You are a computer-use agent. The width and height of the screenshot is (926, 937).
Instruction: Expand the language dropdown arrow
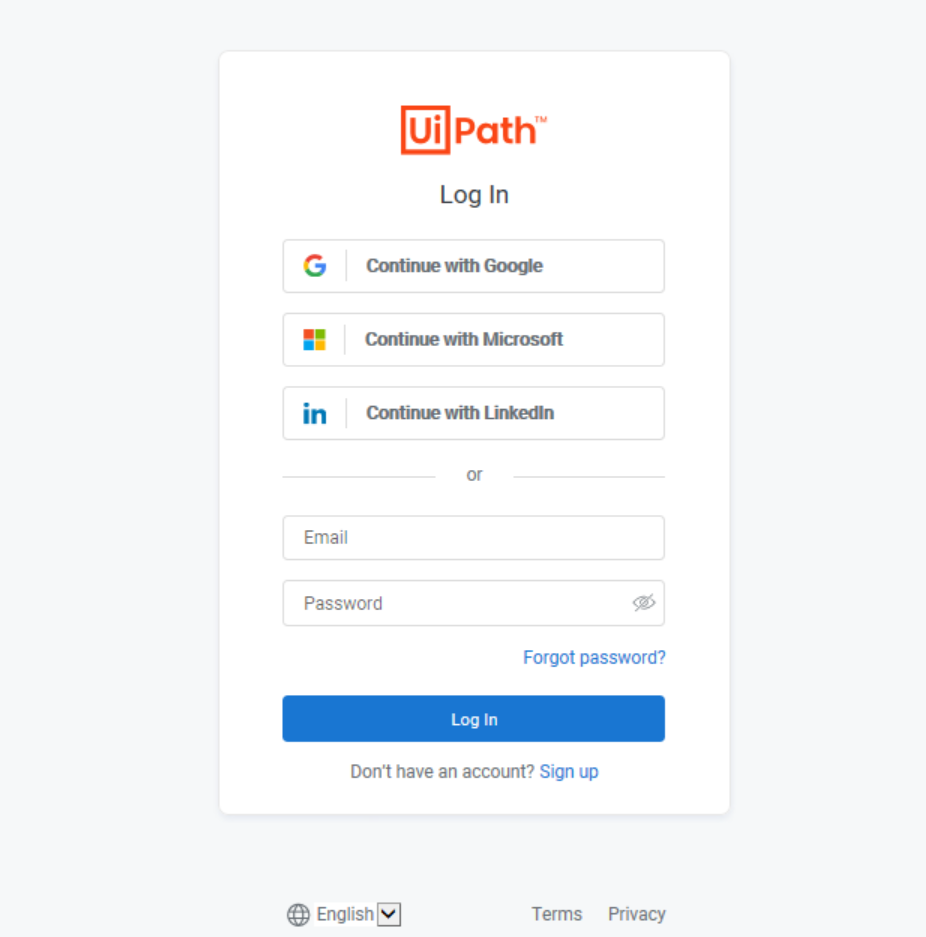pyautogui.click(x=389, y=914)
